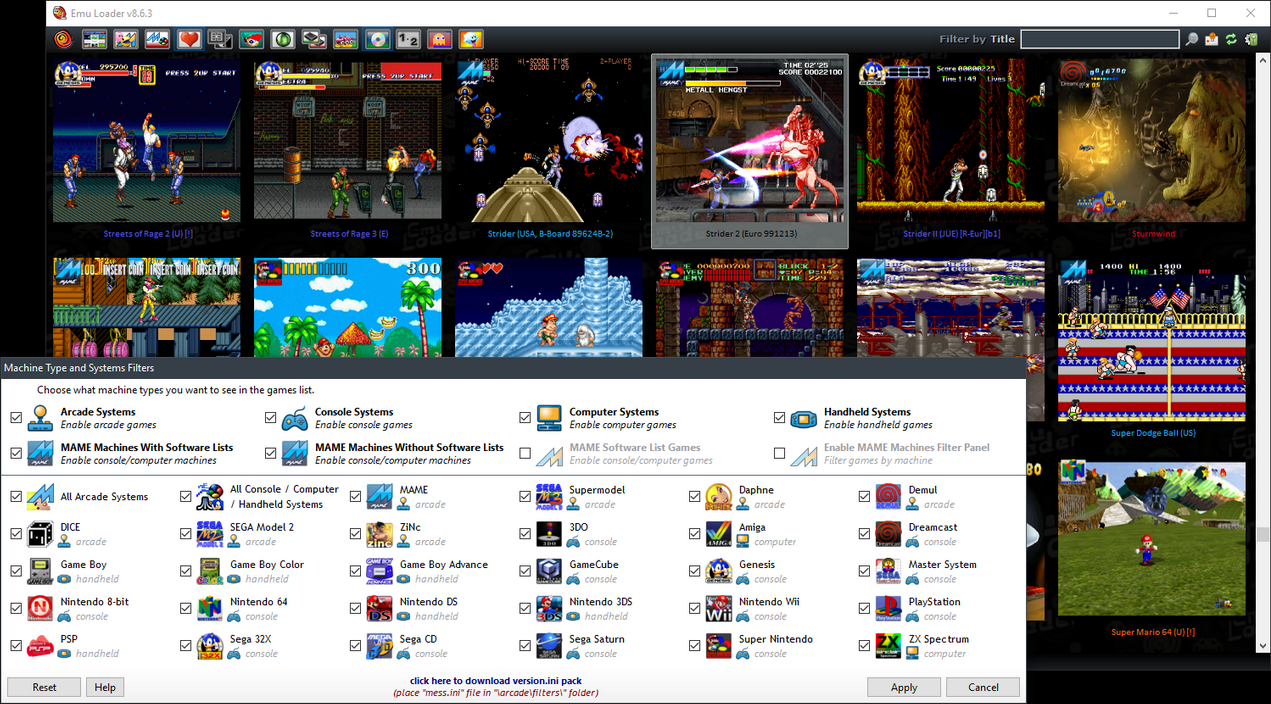
Task: Toggle the MAME Machines With Software Lists checkbox
Action: pyautogui.click(x=16, y=454)
